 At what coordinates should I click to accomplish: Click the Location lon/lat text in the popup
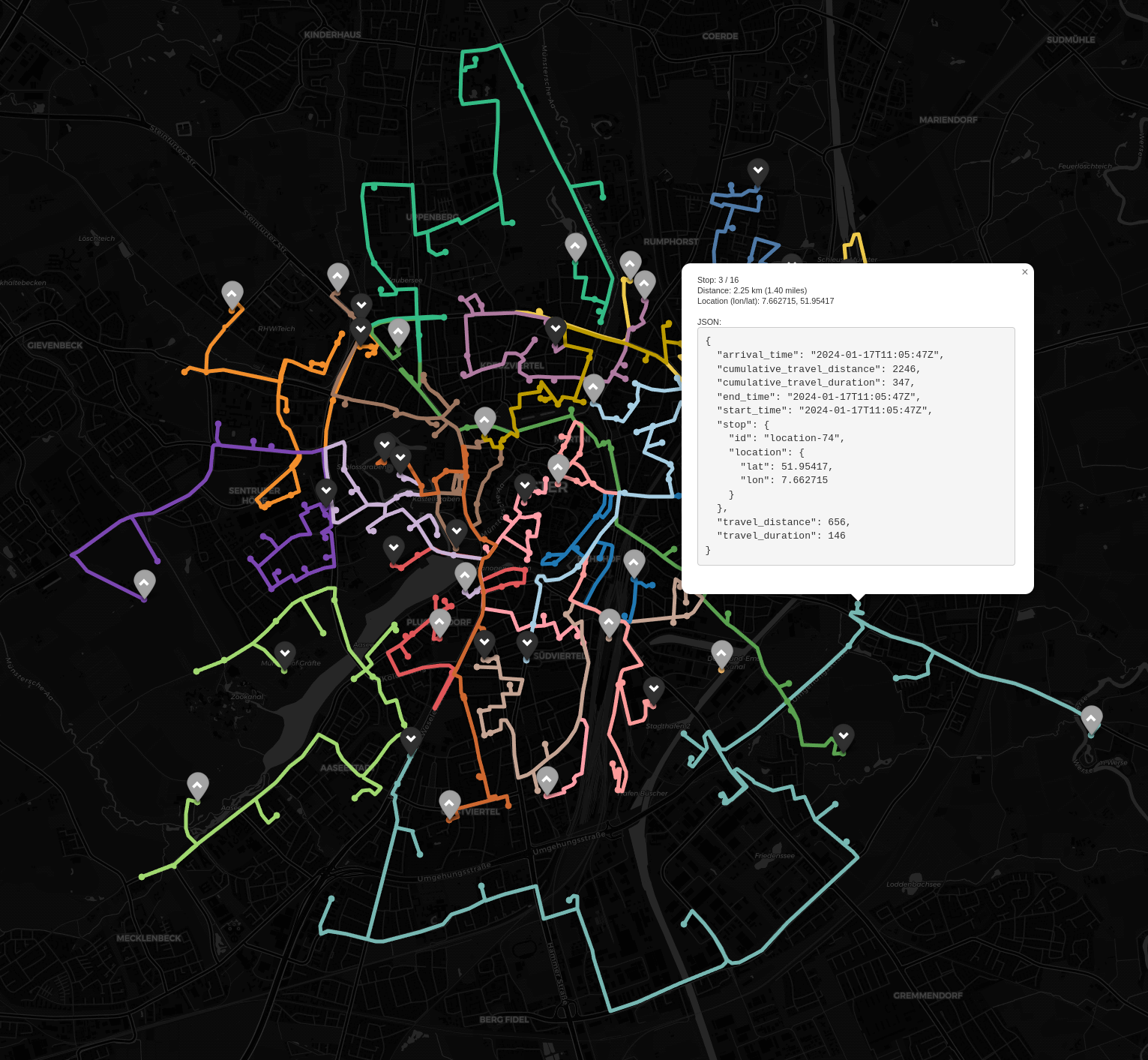[766, 301]
